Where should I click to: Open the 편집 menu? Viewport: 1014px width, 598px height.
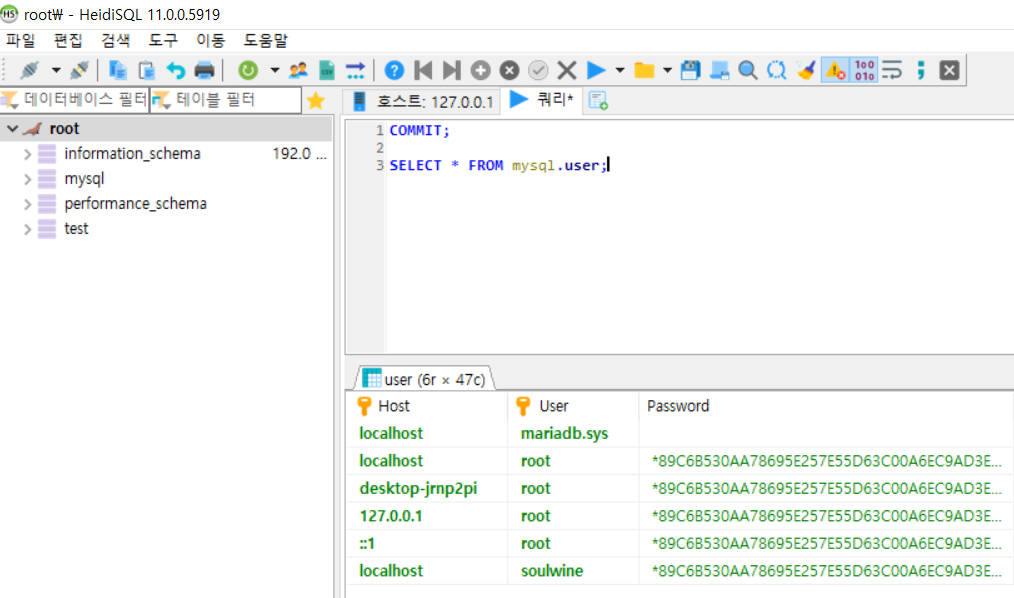click(68, 41)
